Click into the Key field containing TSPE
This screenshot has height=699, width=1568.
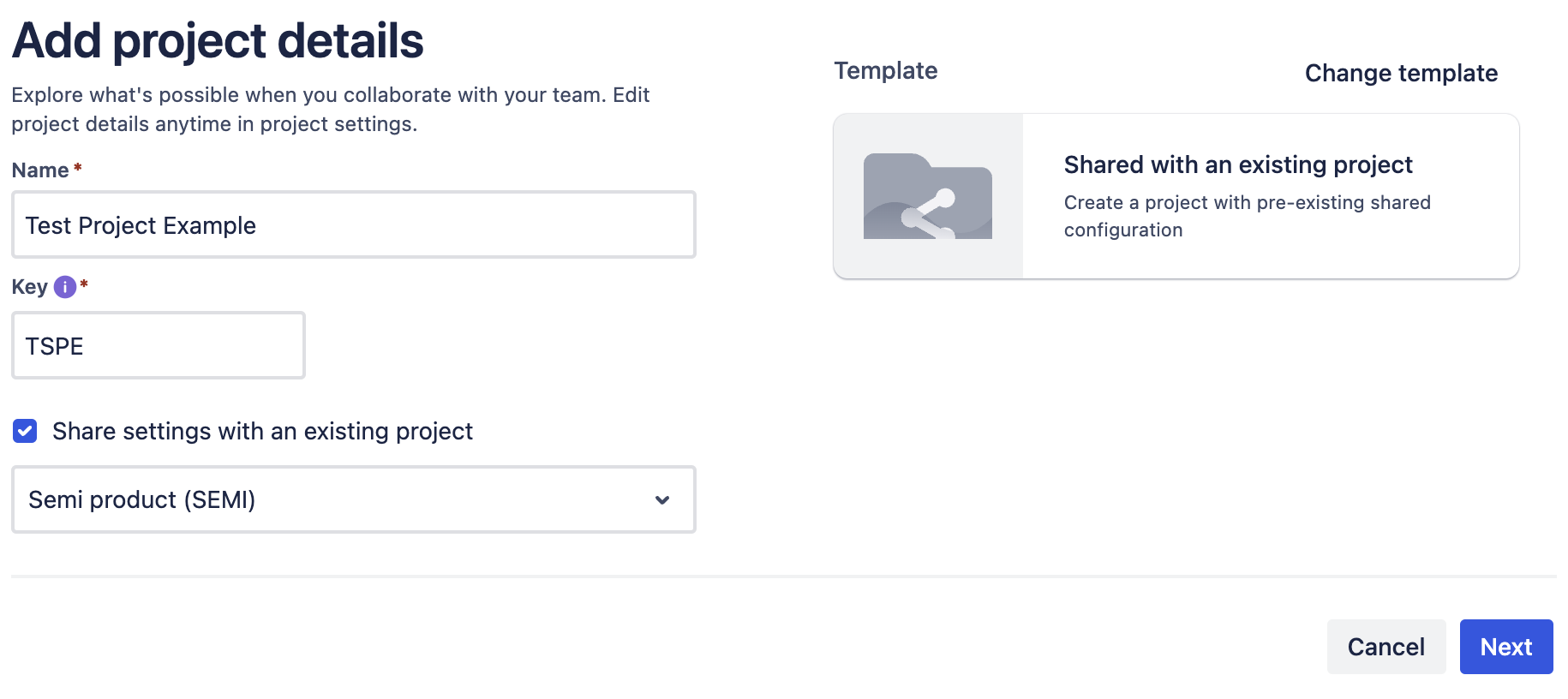[x=159, y=346]
